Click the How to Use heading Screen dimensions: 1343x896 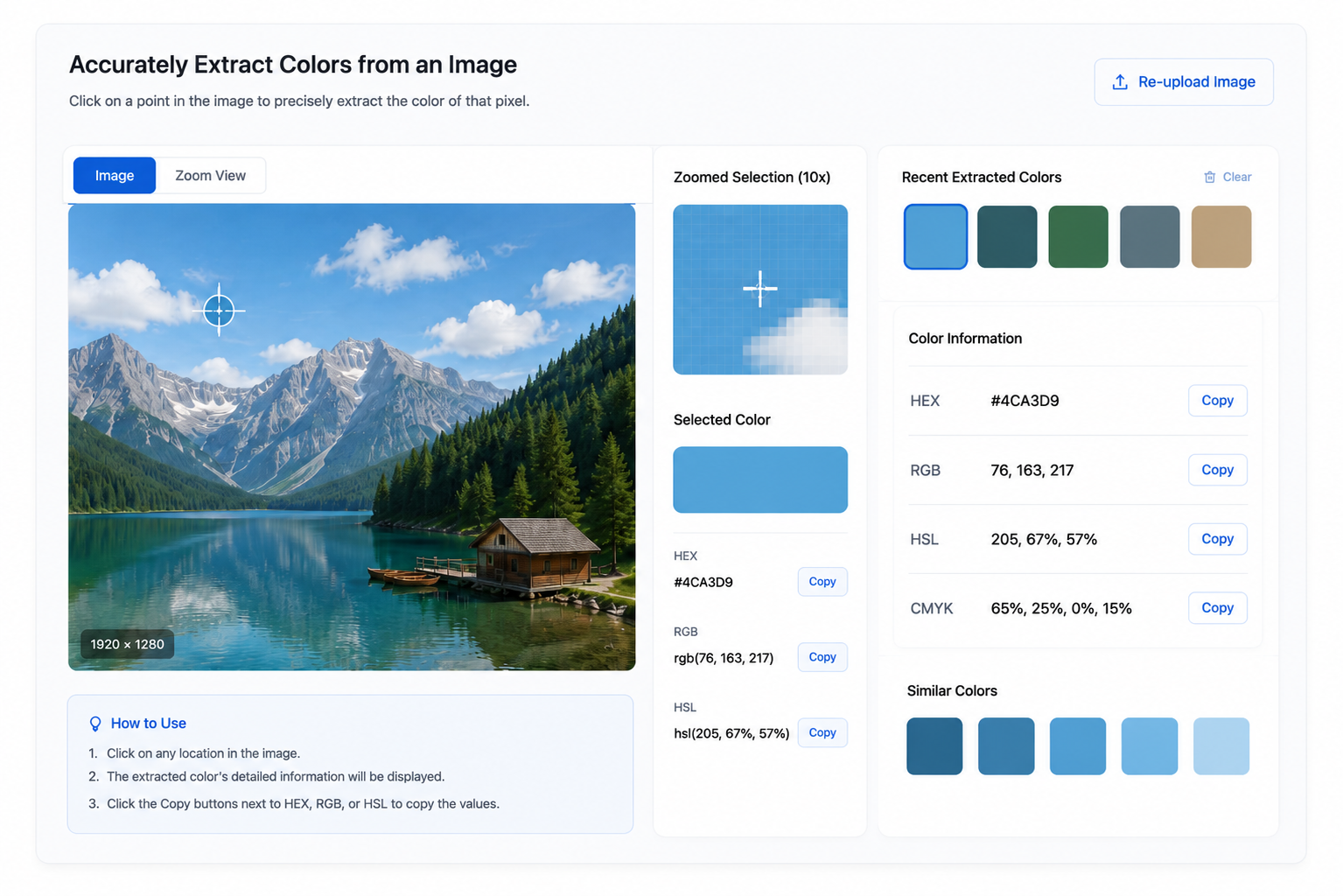pyautogui.click(x=149, y=724)
